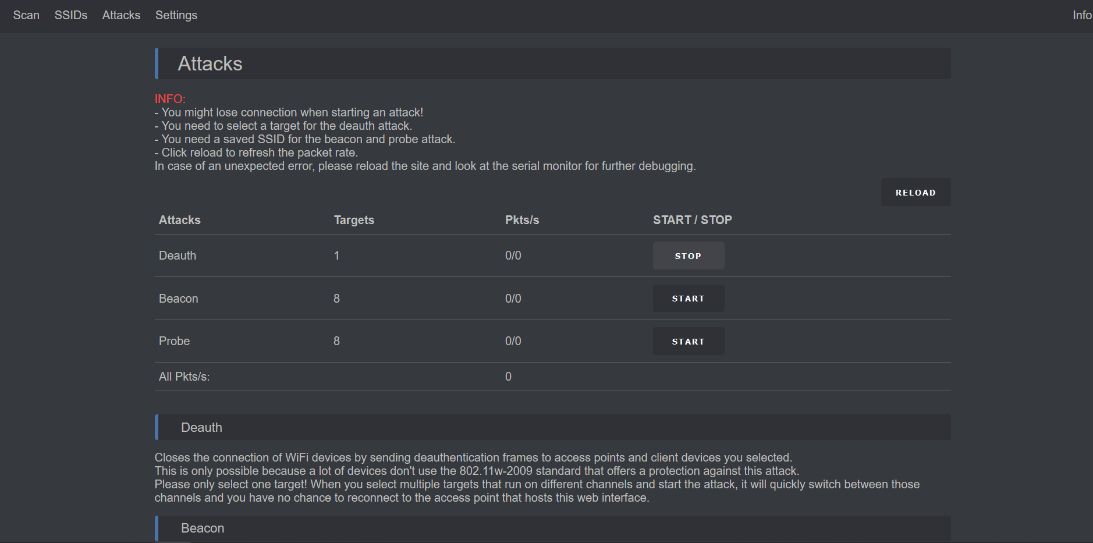
Task: Click the START / STOP column header
Action: (x=692, y=220)
